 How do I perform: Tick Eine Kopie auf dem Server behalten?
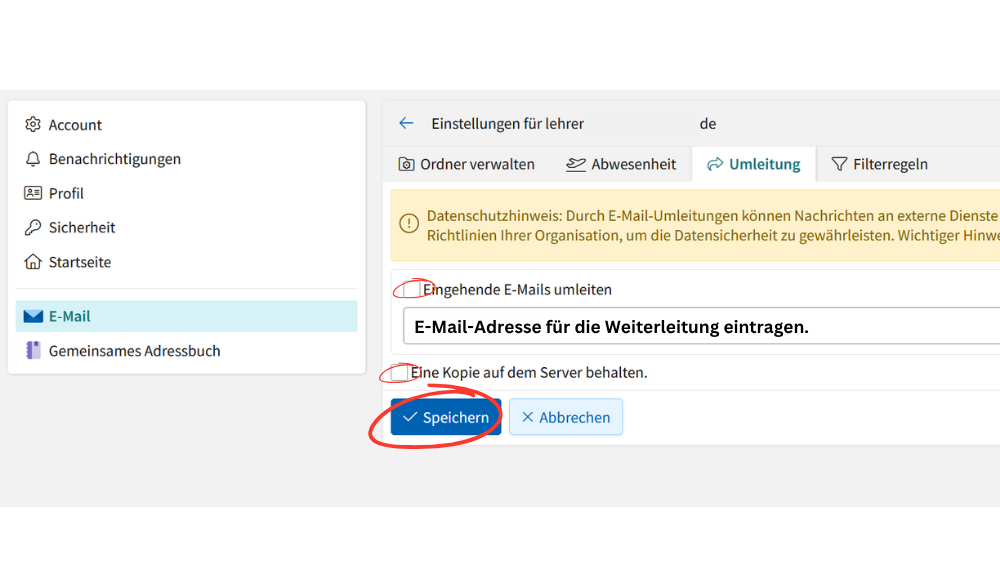(x=399, y=372)
